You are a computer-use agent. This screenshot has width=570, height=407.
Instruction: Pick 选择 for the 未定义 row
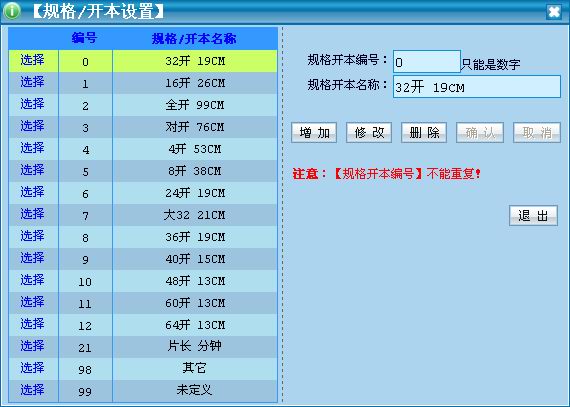(32, 390)
